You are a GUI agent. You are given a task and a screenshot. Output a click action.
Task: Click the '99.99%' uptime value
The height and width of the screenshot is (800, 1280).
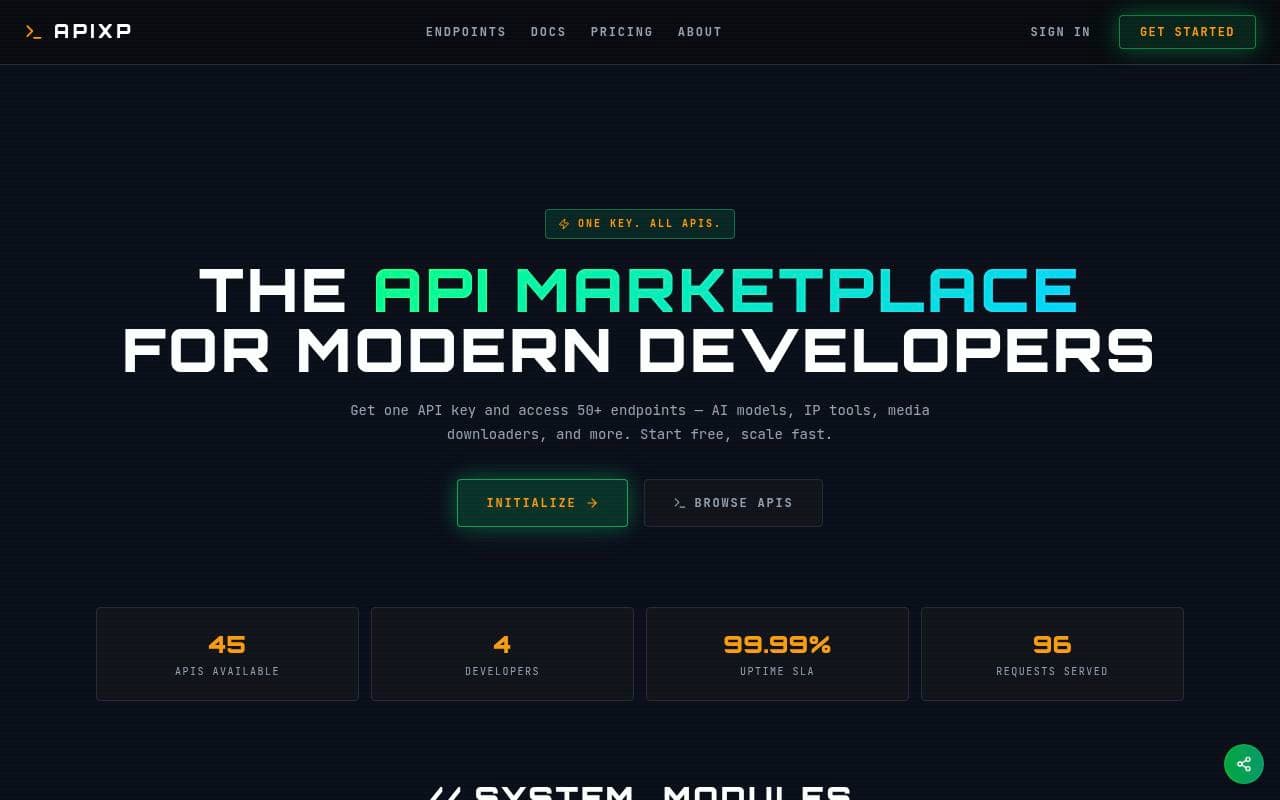777,644
